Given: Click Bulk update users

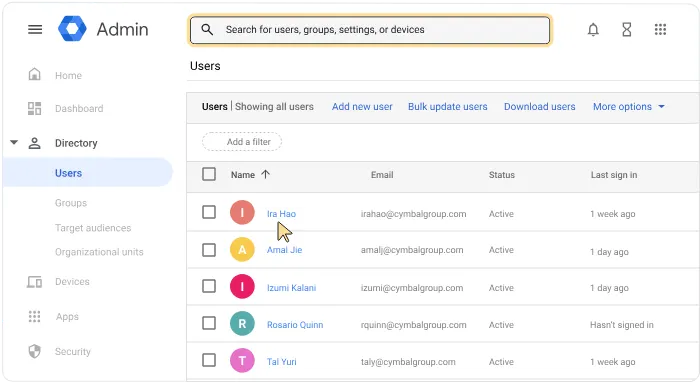Looking at the screenshot, I should tap(447, 107).
